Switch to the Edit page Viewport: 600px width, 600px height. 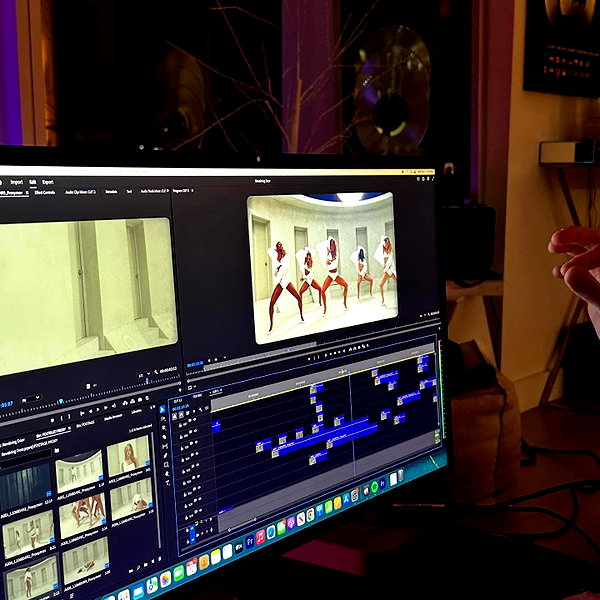(x=33, y=182)
